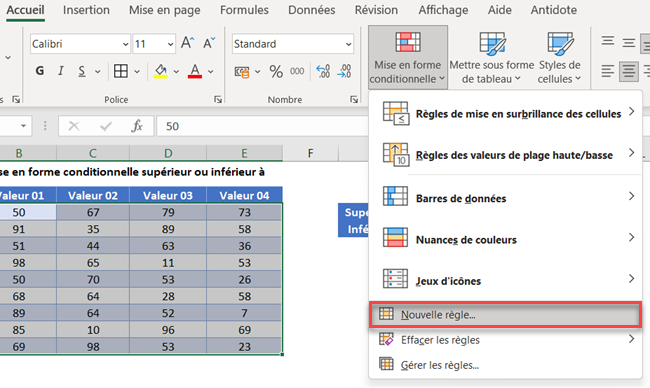Viewport: 650px width, 388px height.
Task: Click formula bar showing 50
Action: click(262, 126)
